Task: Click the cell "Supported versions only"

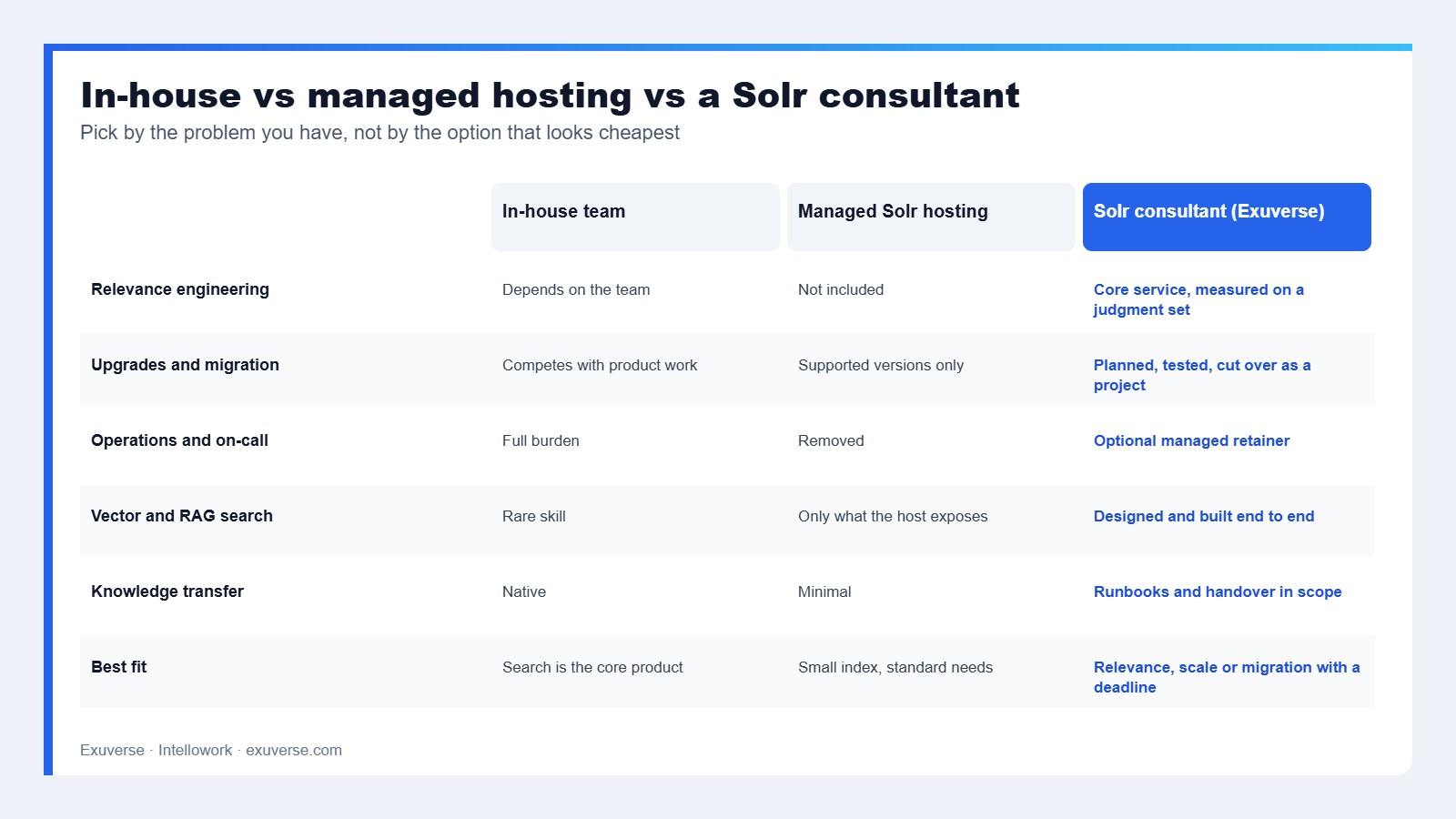Action: pyautogui.click(x=881, y=365)
